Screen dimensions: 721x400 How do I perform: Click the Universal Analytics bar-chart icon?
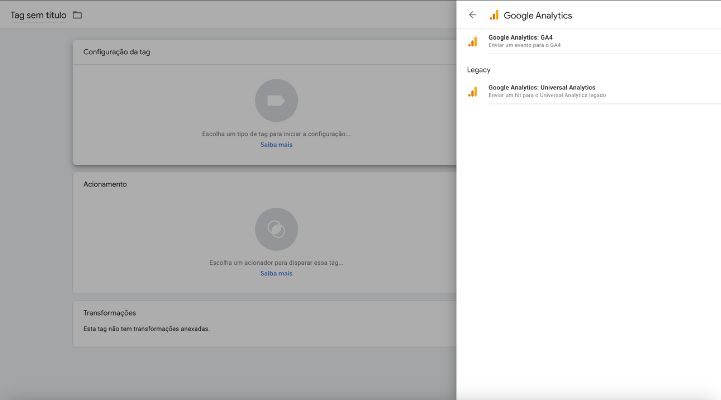473,91
